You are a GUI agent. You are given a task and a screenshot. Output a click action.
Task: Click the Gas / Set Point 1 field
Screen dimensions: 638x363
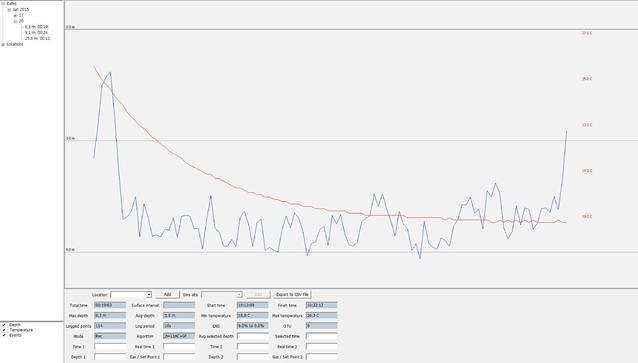pyautogui.click(x=179, y=357)
